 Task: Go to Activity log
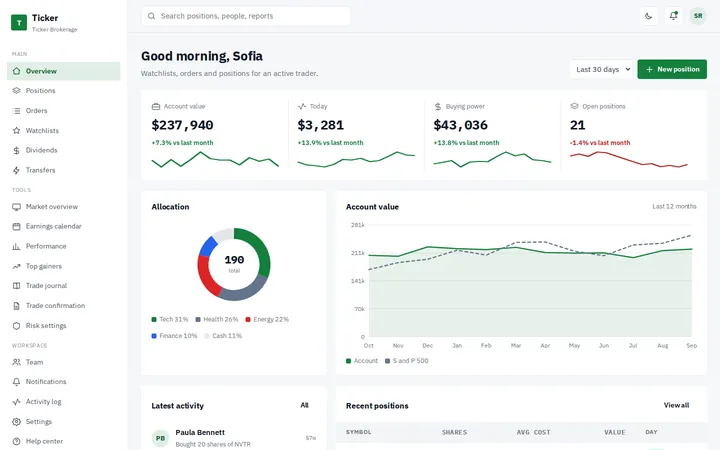click(x=63, y=402)
